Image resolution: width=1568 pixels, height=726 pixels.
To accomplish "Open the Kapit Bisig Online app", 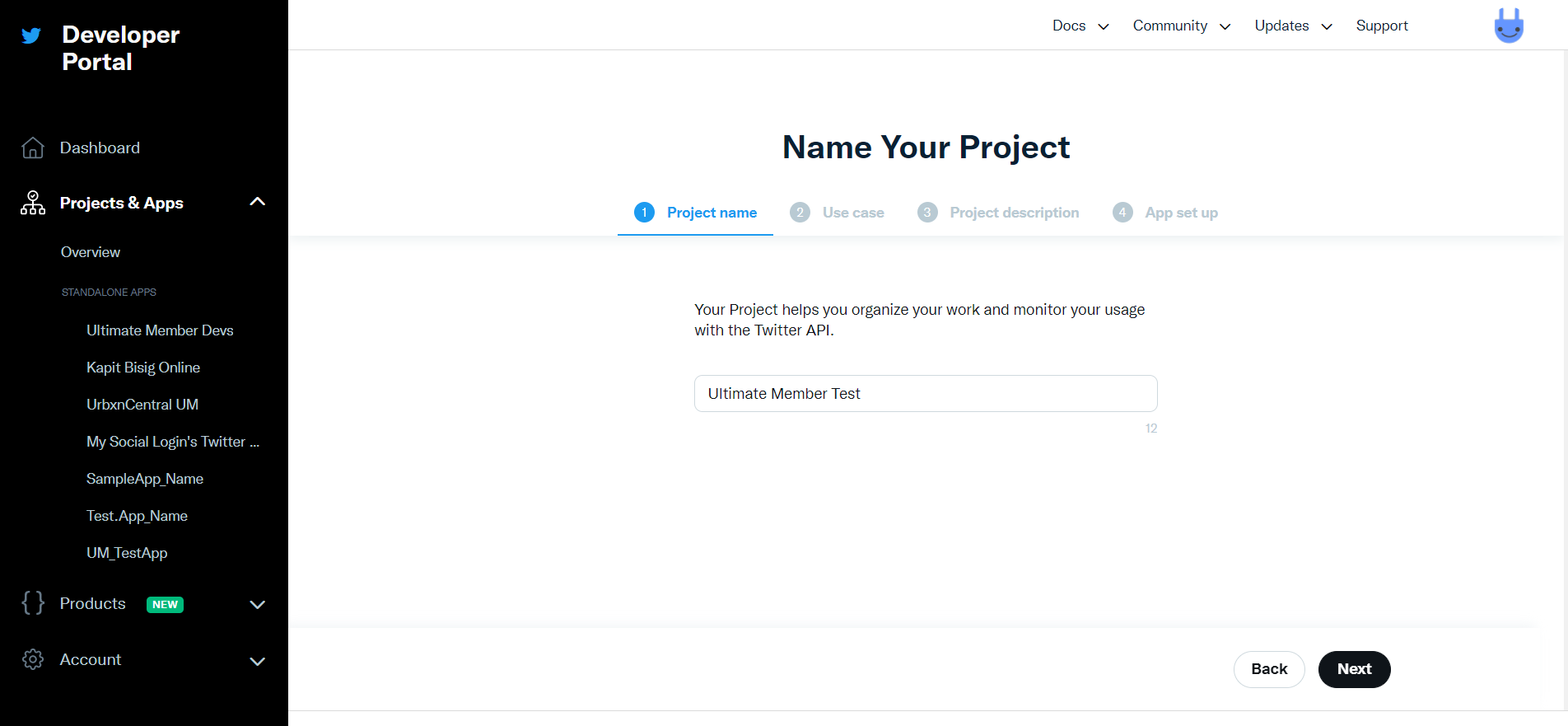I will point(143,368).
